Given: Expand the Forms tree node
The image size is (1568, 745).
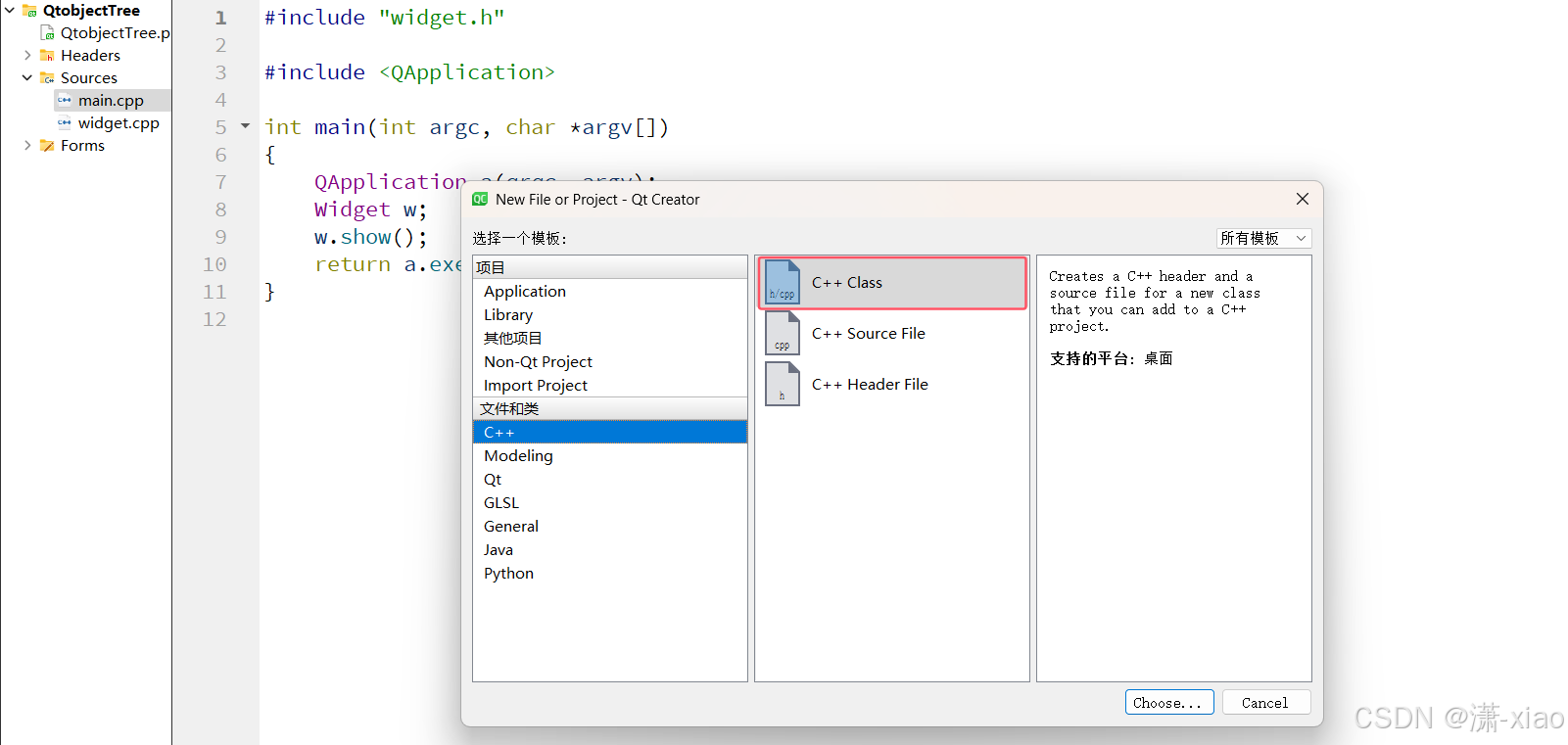Looking at the screenshot, I should pyautogui.click(x=27, y=146).
